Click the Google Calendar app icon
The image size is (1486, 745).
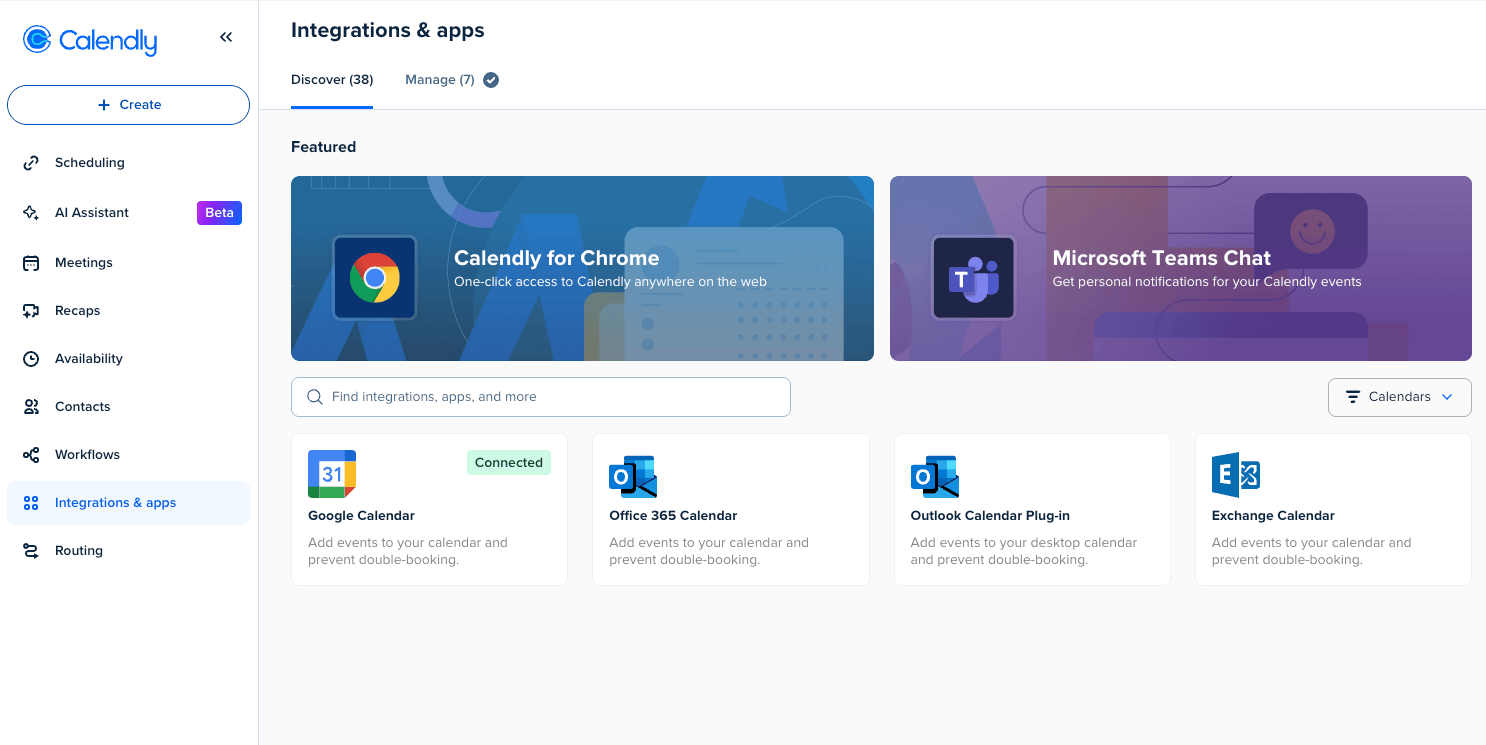(x=331, y=473)
